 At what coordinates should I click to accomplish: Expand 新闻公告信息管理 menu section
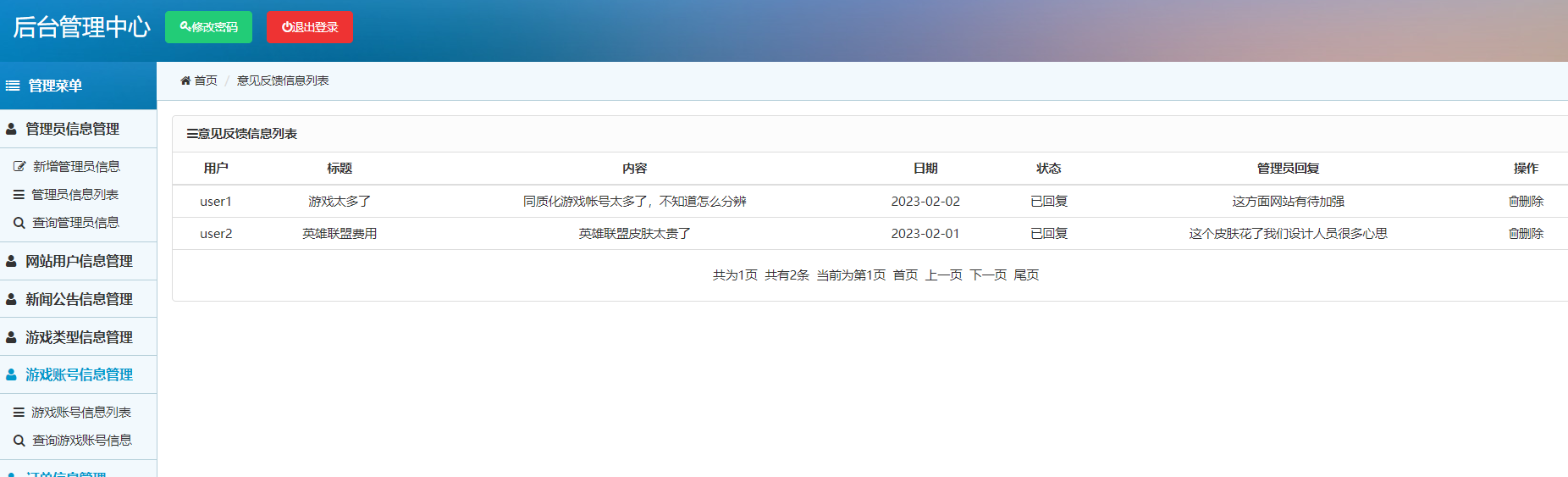click(78, 299)
